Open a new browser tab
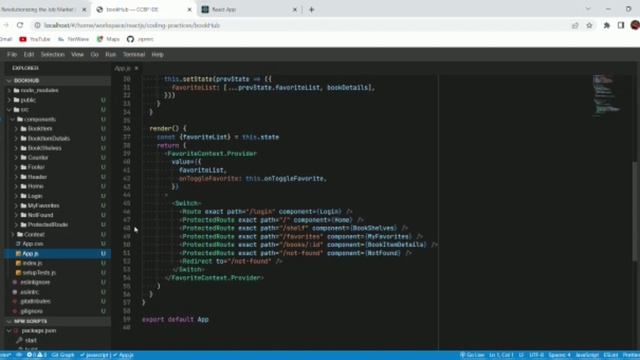 (x=311, y=9)
